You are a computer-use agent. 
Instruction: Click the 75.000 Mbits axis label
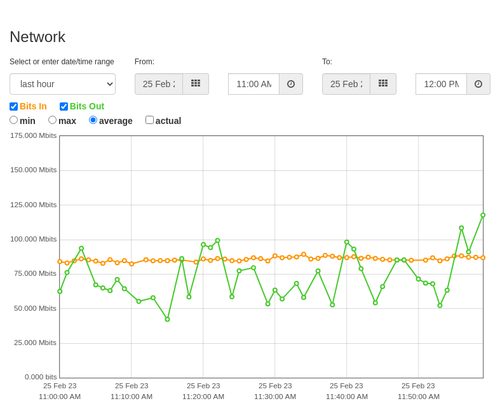[35, 274]
